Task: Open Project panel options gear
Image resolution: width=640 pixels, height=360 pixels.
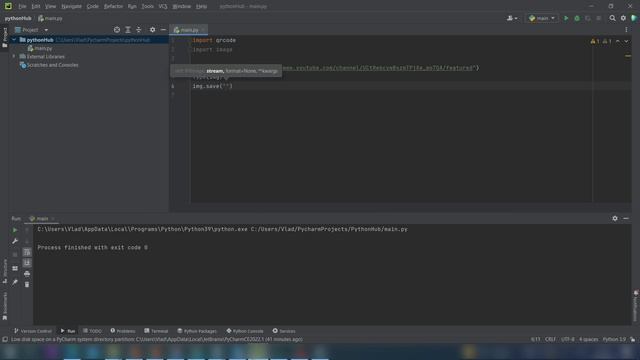Action: [152, 30]
